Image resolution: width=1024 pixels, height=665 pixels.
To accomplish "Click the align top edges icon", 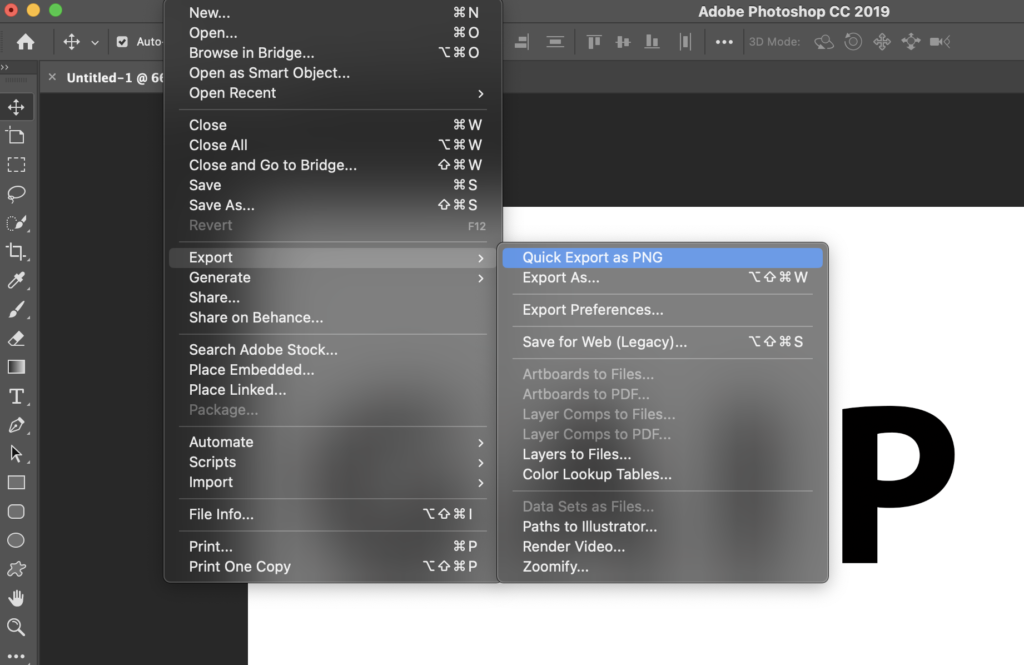I will pyautogui.click(x=593, y=42).
